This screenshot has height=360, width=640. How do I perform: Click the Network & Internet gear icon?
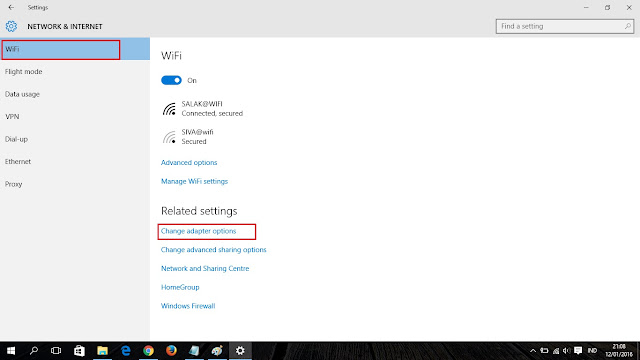(x=11, y=27)
